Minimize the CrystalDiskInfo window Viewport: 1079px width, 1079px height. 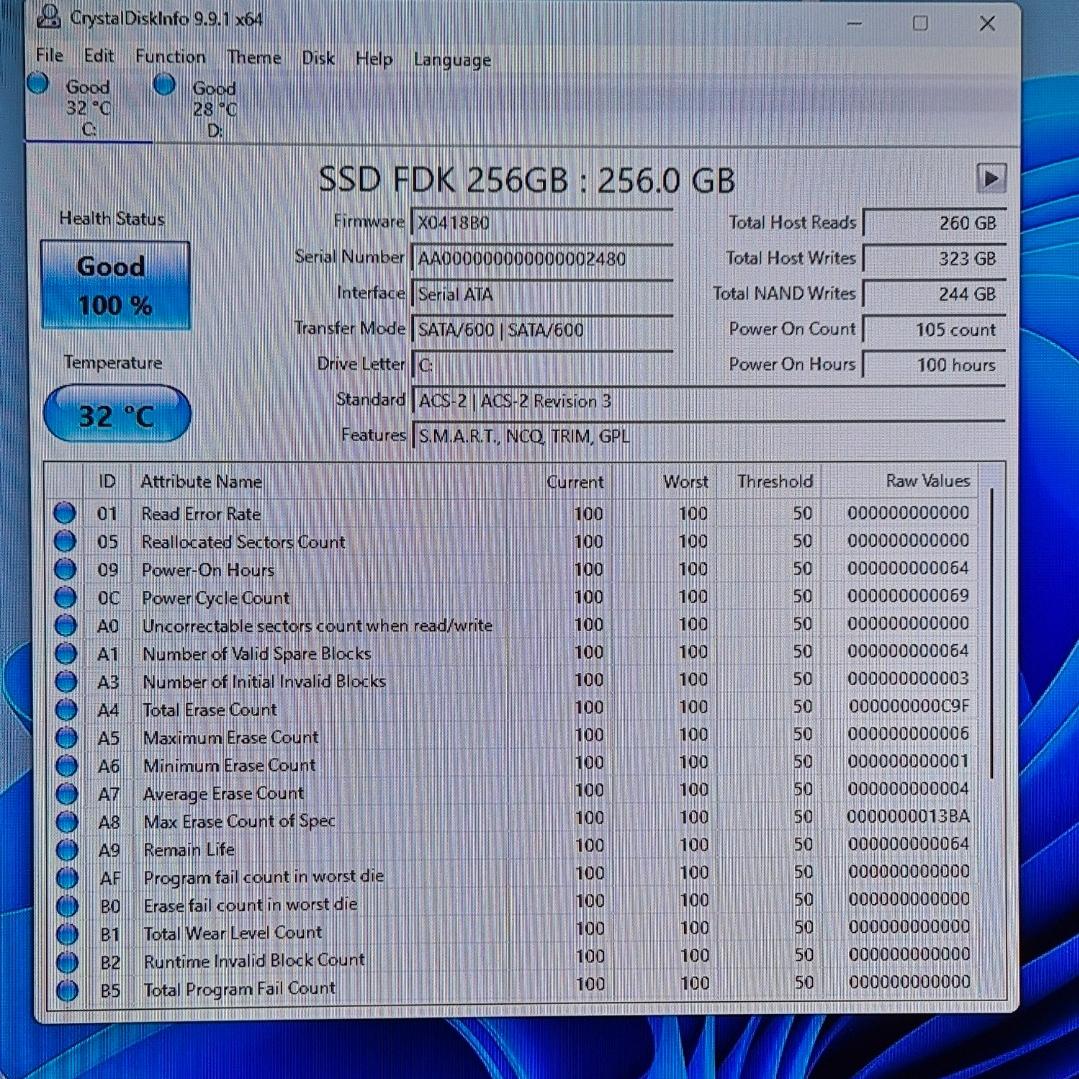(855, 23)
